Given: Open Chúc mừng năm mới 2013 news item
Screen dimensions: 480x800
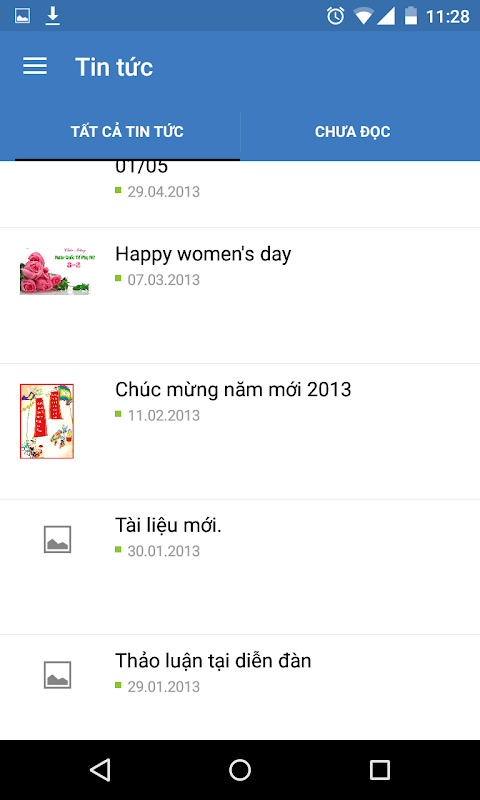Looking at the screenshot, I should (x=240, y=432).
